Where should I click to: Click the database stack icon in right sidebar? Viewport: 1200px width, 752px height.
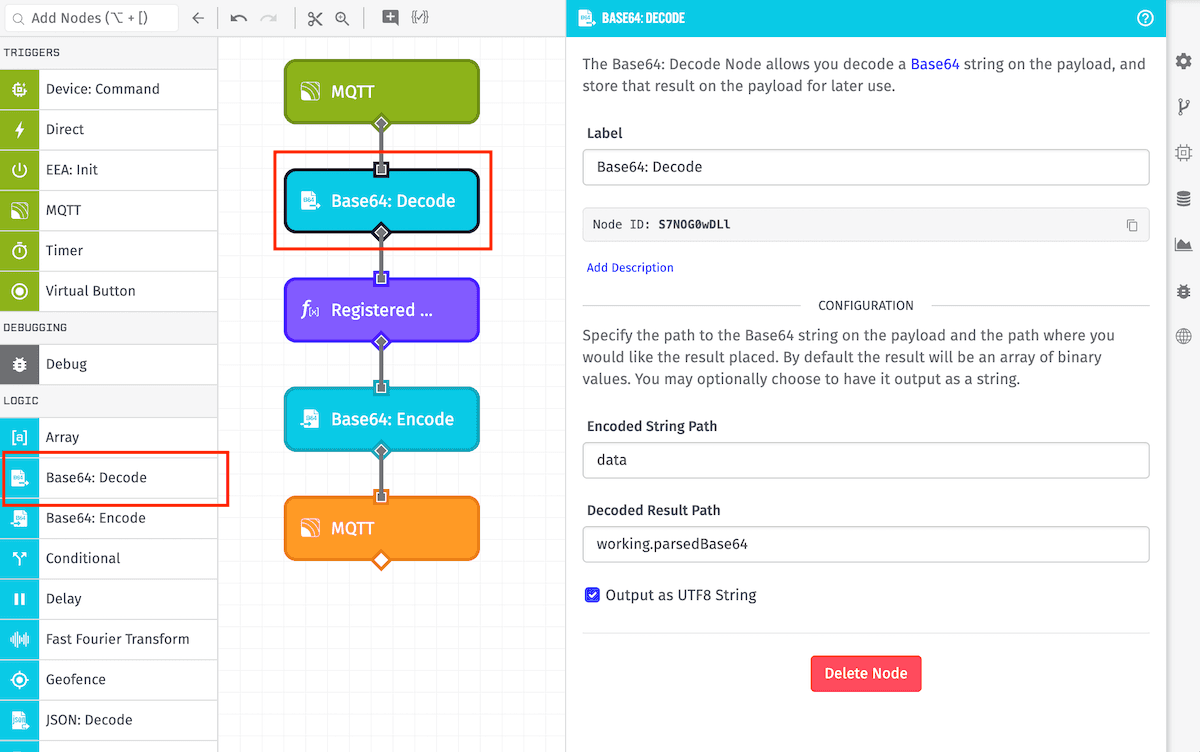(x=1184, y=198)
